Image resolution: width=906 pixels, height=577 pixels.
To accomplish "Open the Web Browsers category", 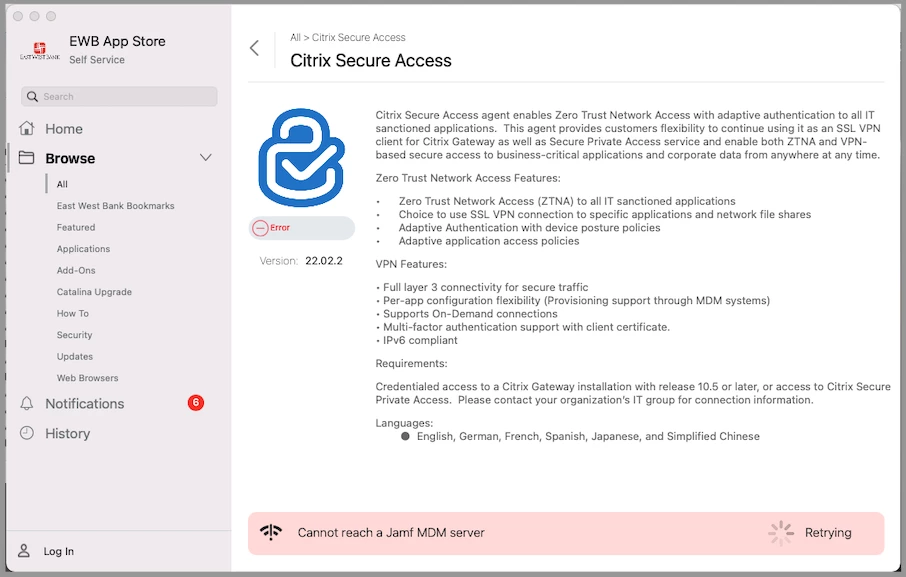I will coord(87,378).
